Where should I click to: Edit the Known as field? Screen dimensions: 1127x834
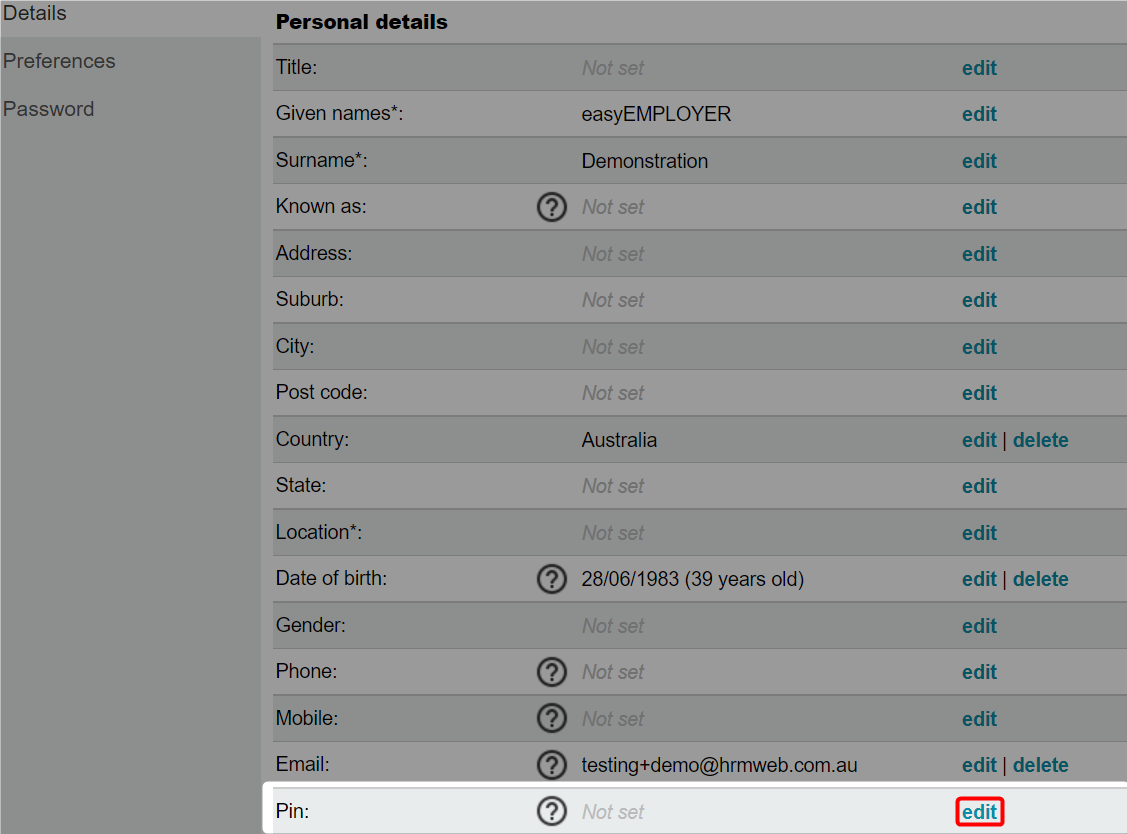coord(979,207)
